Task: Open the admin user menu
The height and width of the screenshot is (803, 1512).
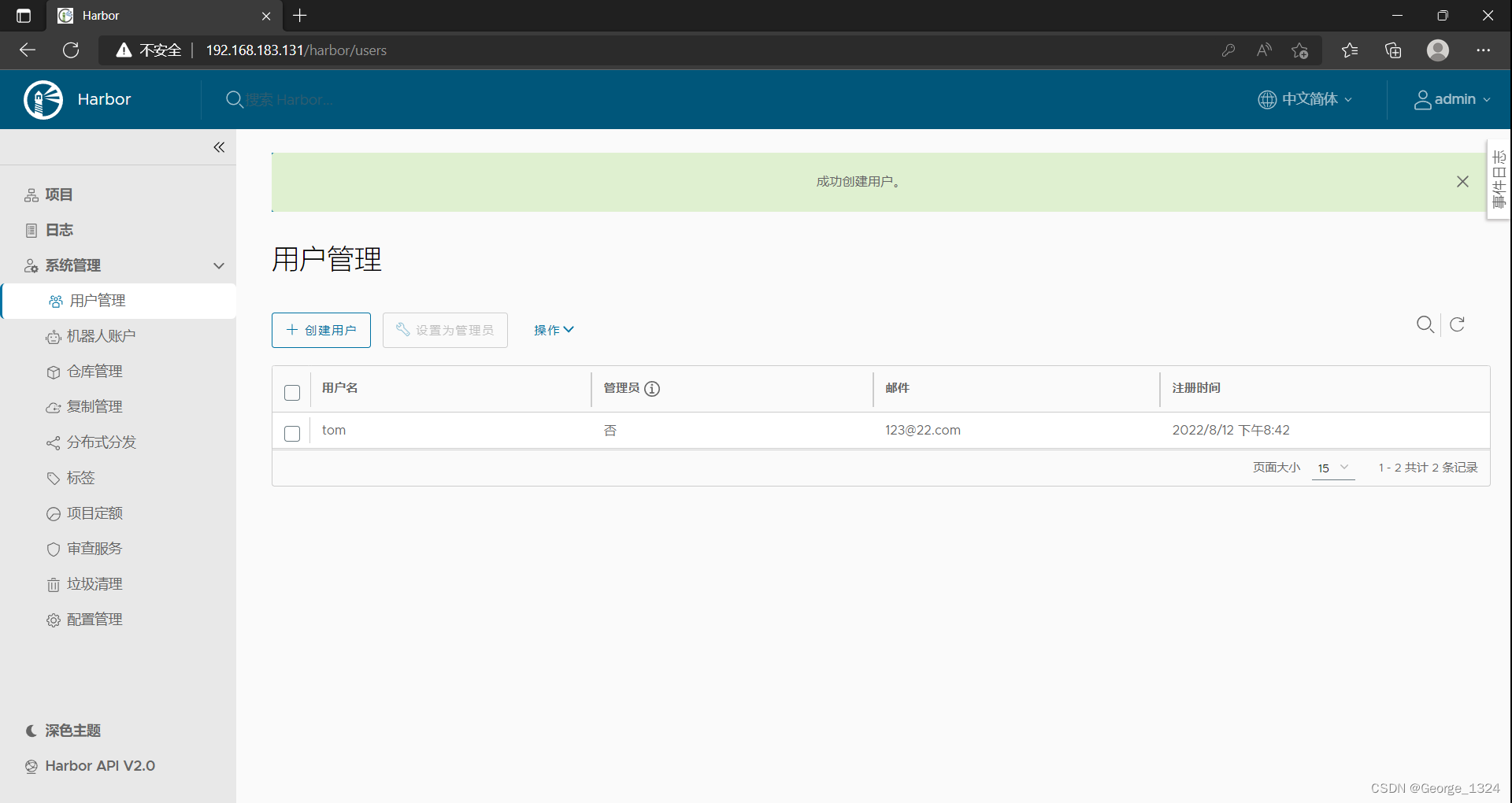Action: [x=1452, y=99]
